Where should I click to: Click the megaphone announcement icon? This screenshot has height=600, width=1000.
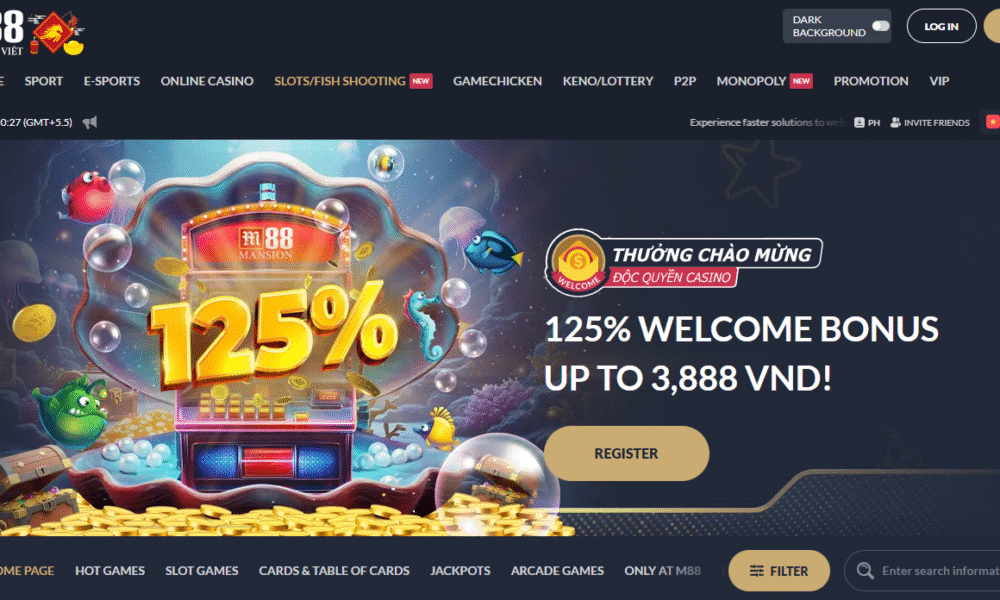pyautogui.click(x=90, y=122)
